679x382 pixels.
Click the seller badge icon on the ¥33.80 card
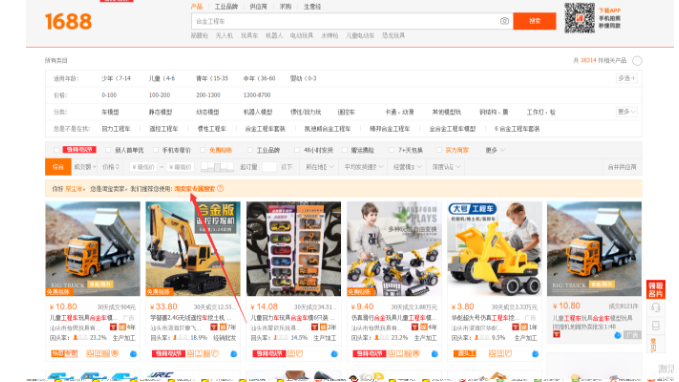(214, 327)
